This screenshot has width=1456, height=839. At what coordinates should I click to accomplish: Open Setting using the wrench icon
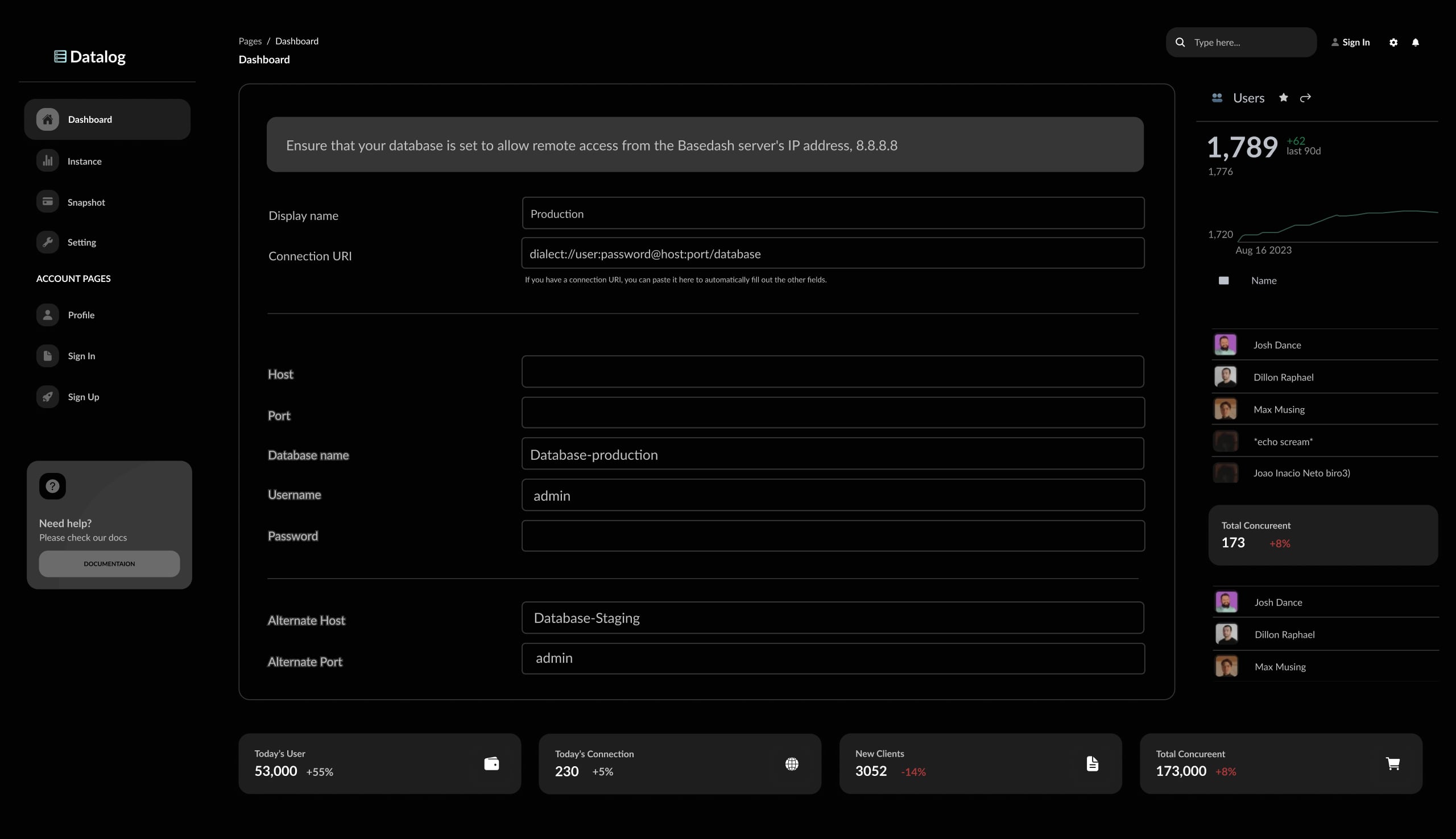pos(47,242)
